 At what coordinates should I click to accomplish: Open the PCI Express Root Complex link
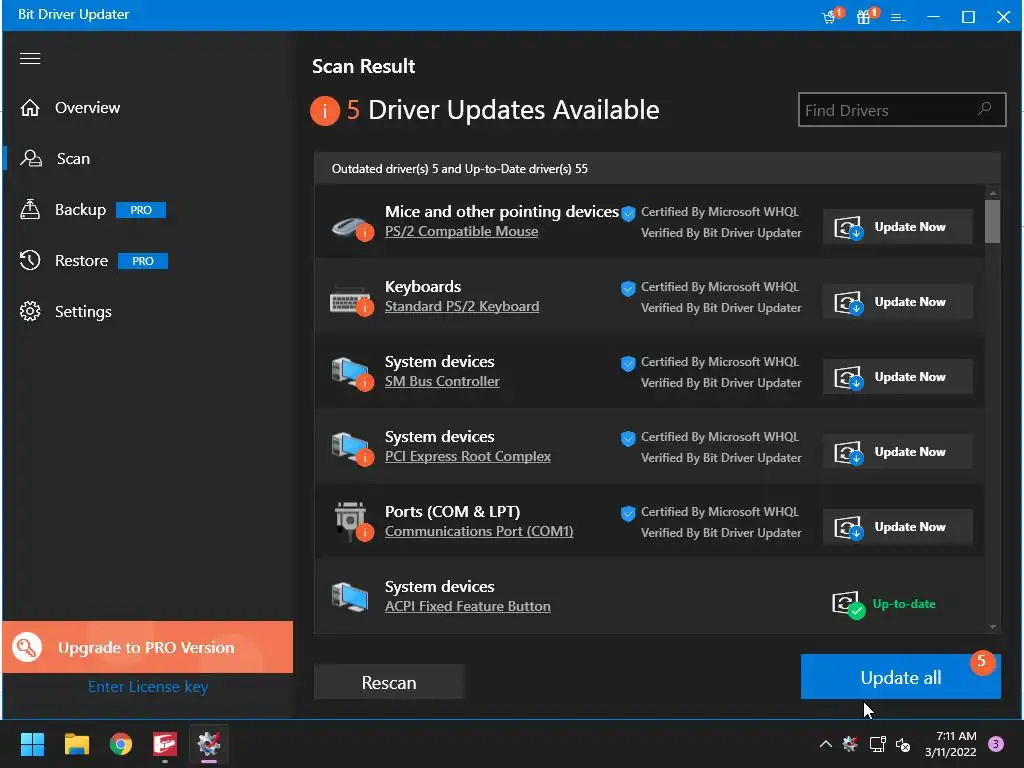click(468, 457)
